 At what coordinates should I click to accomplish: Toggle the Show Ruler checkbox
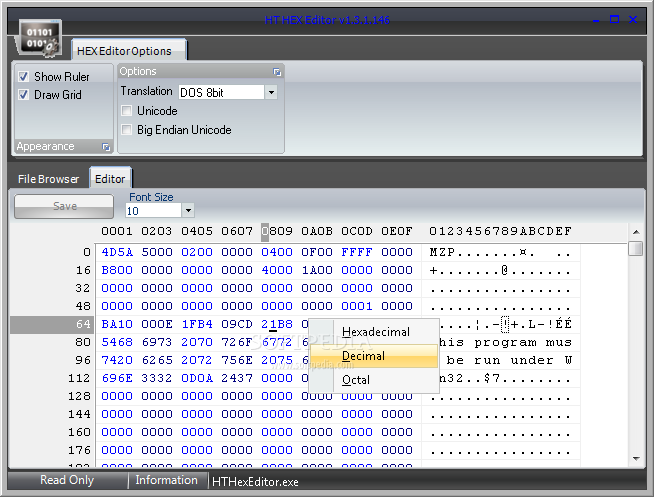[x=23, y=77]
